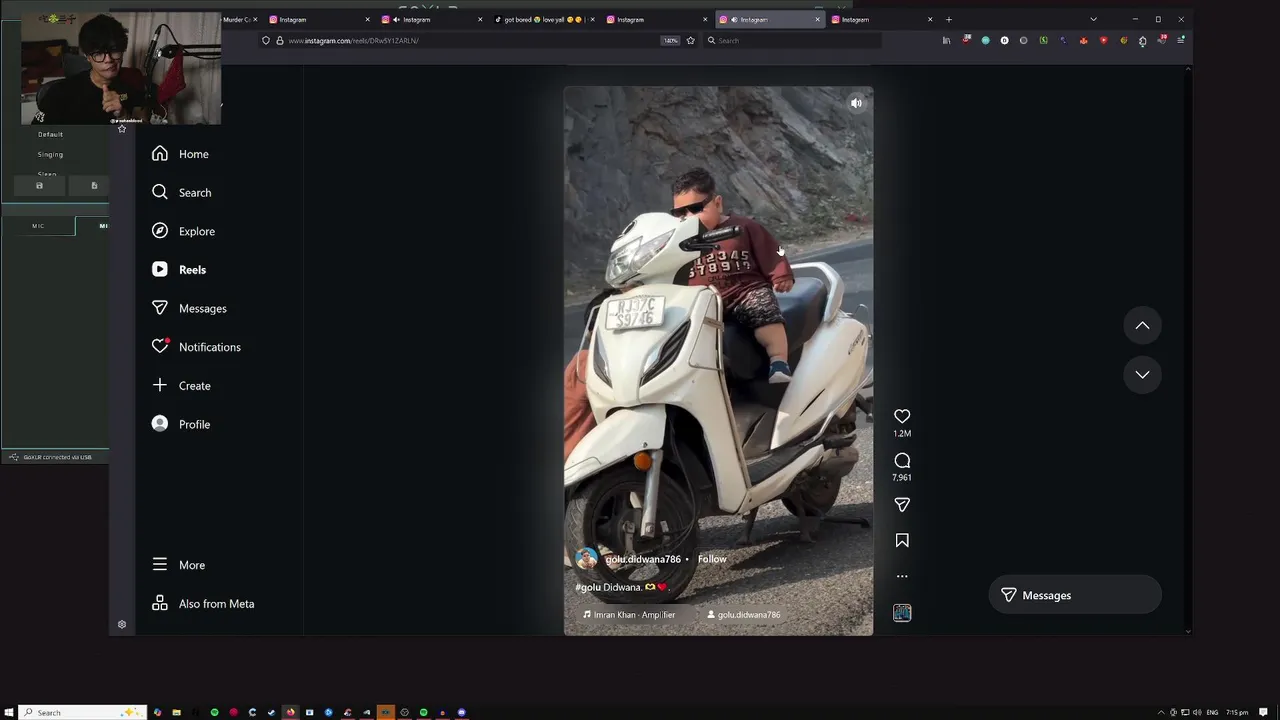
Task: Click the browser Search box
Action: click(x=792, y=41)
